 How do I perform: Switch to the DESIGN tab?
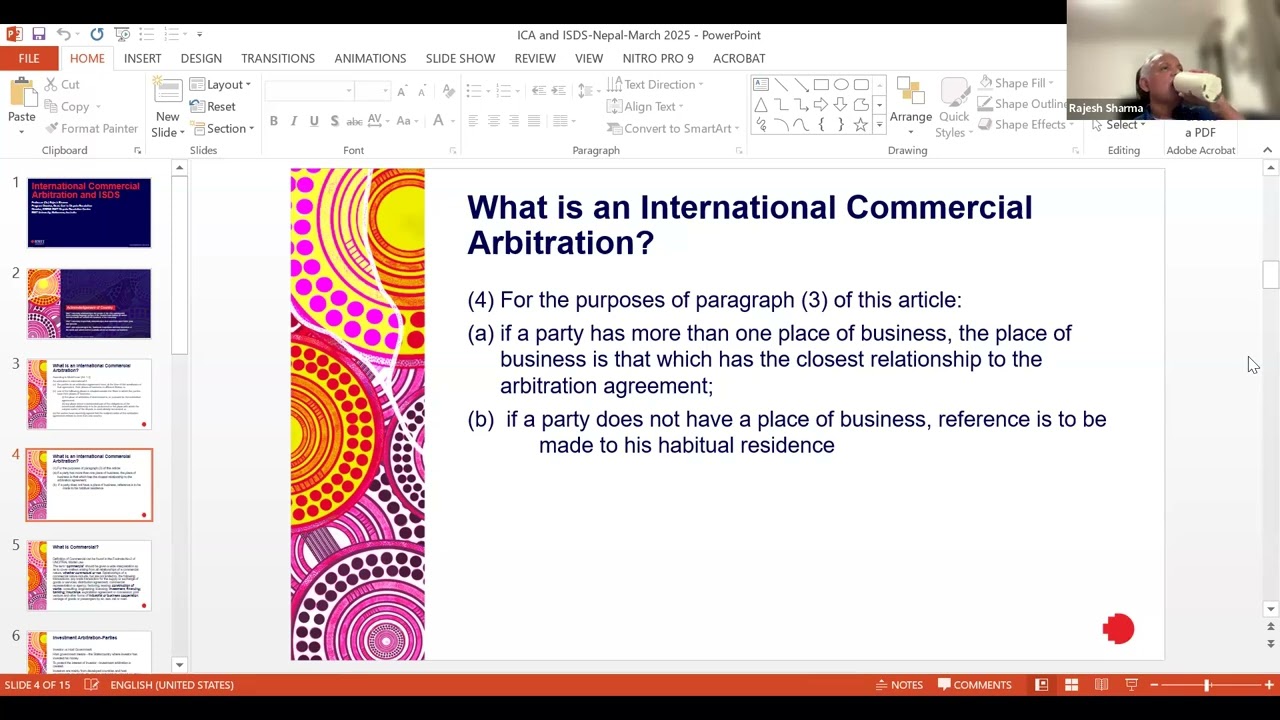point(201,58)
